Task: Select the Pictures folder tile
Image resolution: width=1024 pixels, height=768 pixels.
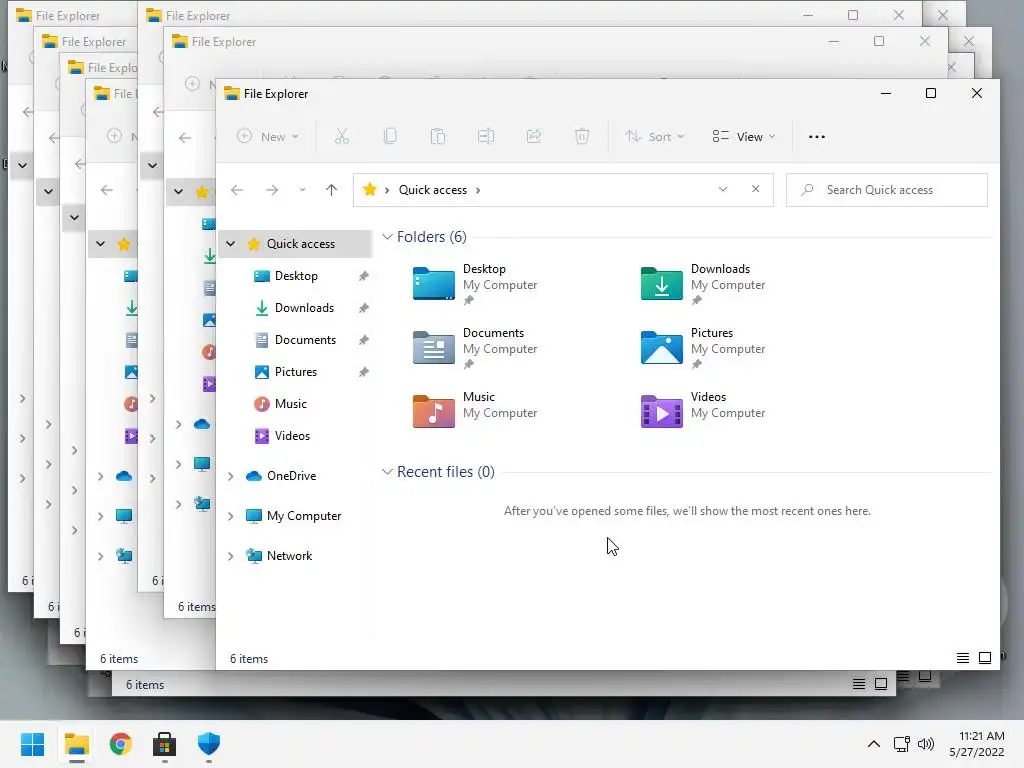Action: point(703,348)
